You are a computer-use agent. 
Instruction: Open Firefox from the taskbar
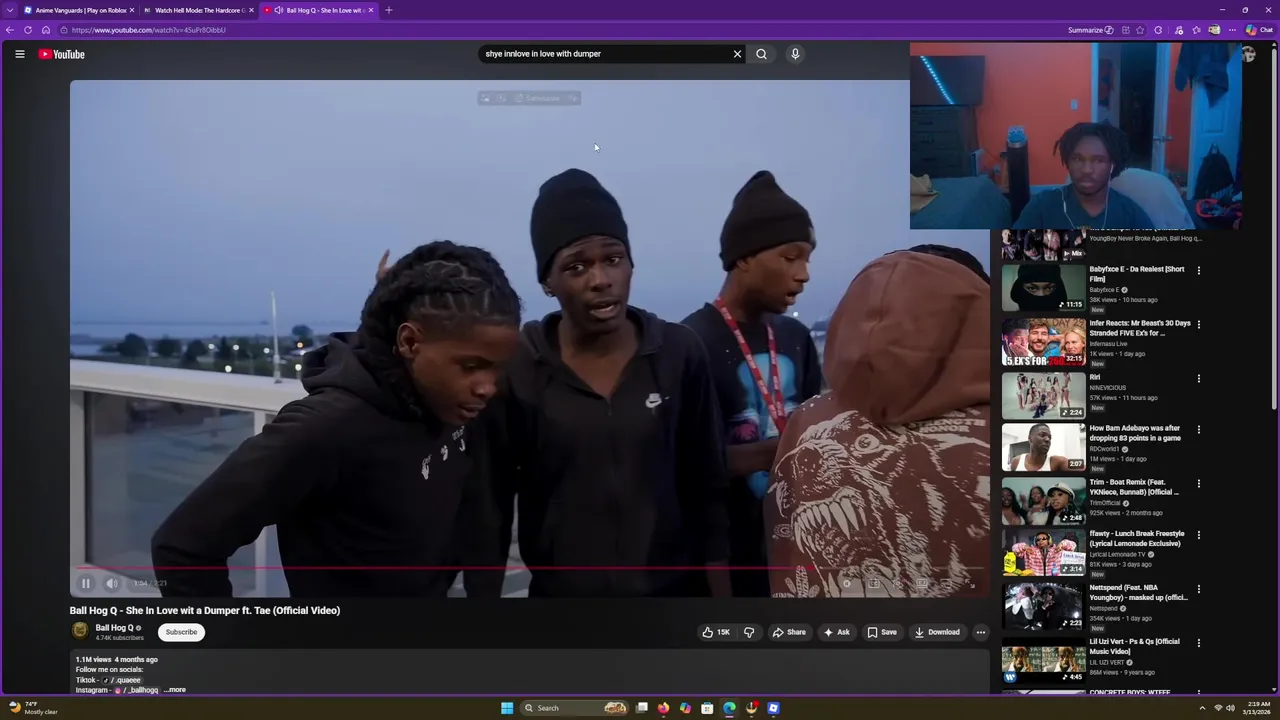pyautogui.click(x=663, y=708)
